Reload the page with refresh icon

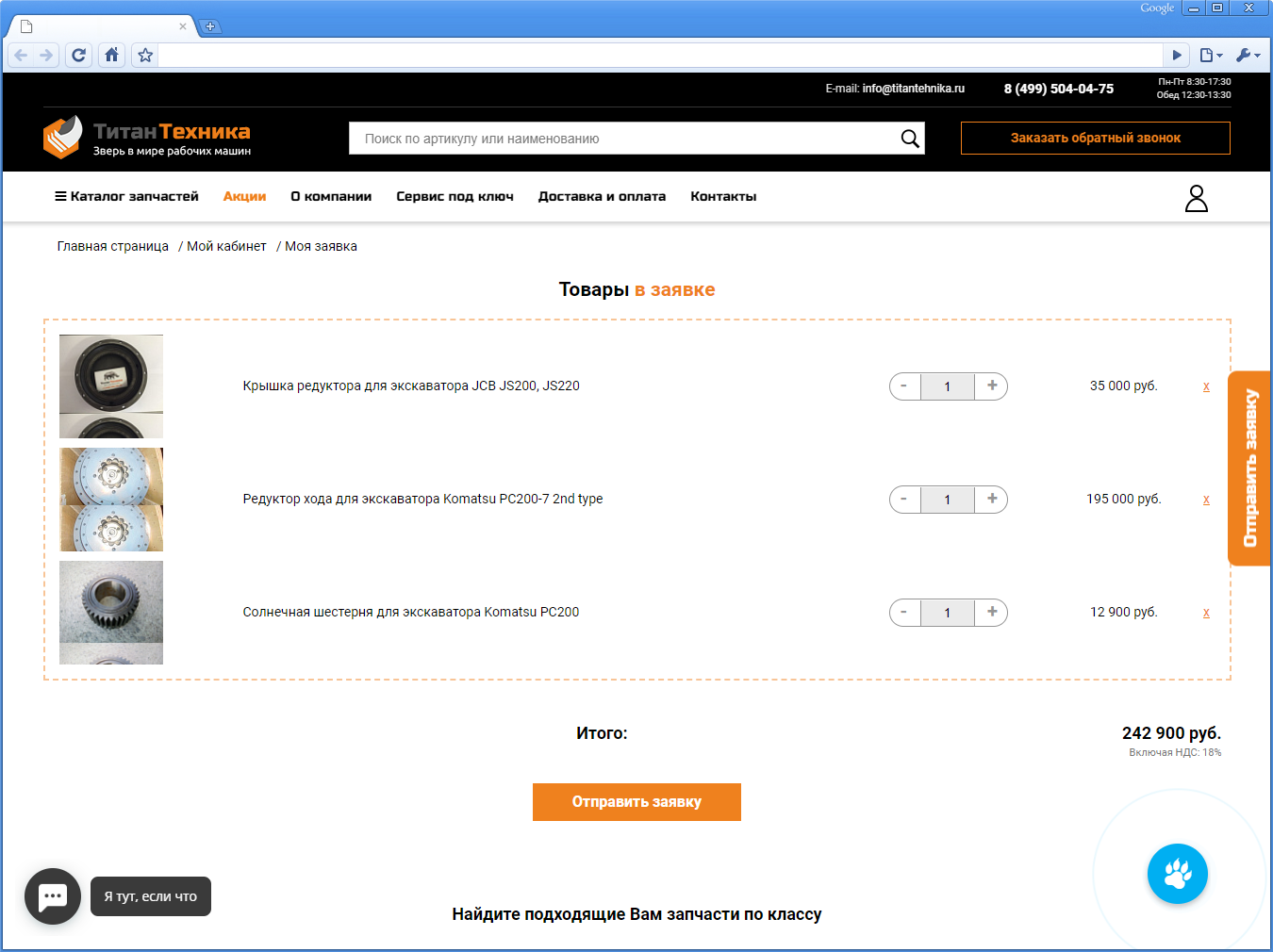tap(79, 55)
